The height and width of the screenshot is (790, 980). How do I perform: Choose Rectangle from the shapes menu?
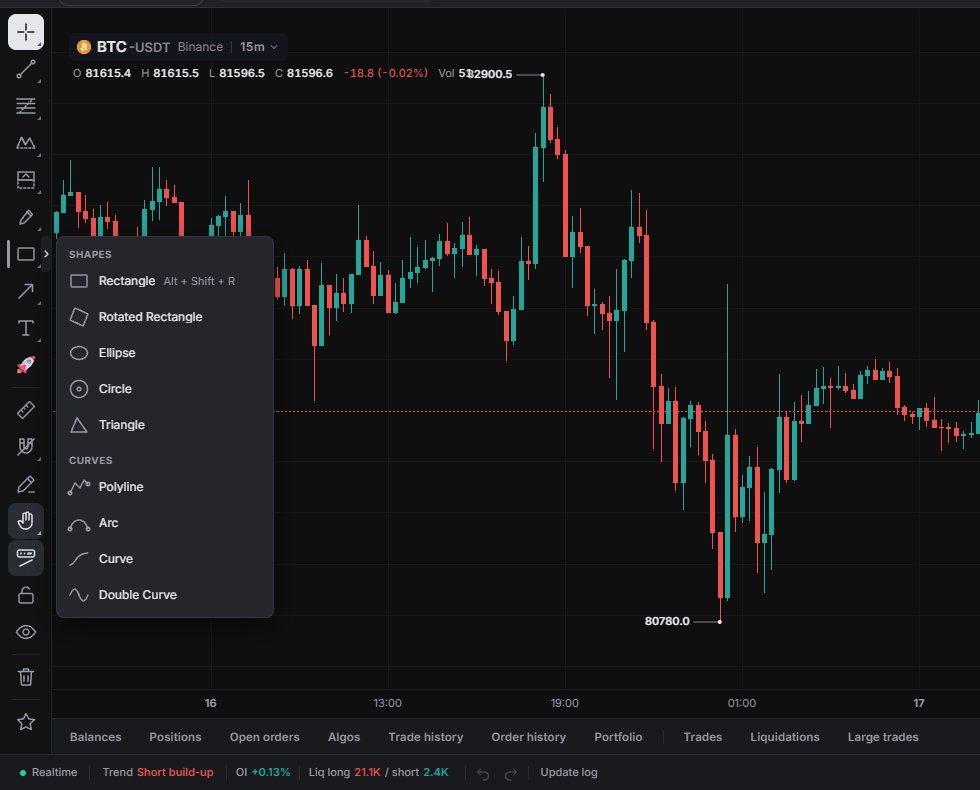click(165, 281)
